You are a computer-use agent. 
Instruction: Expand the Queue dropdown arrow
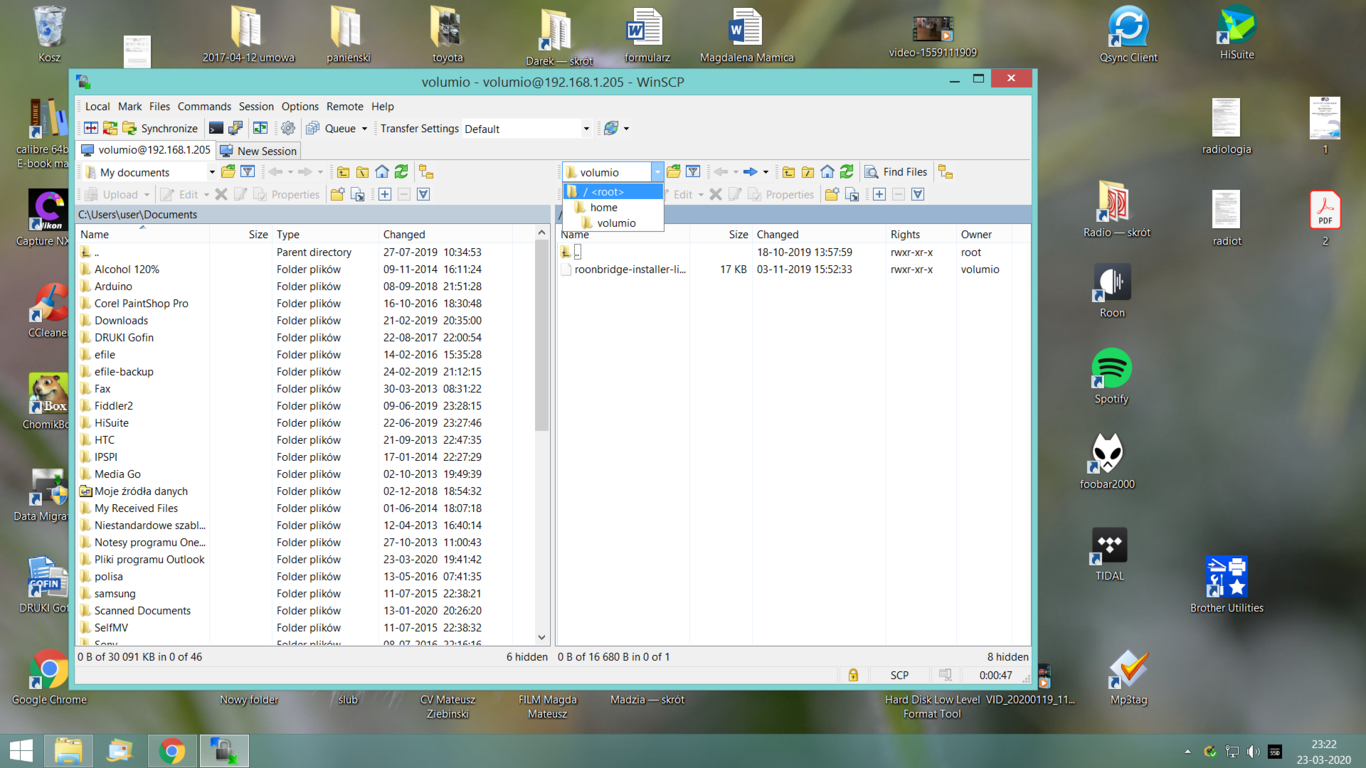[365, 128]
